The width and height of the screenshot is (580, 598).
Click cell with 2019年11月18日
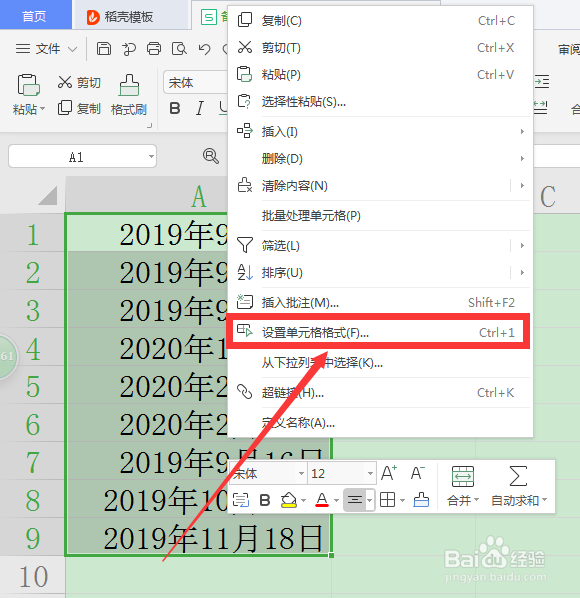[199, 538]
